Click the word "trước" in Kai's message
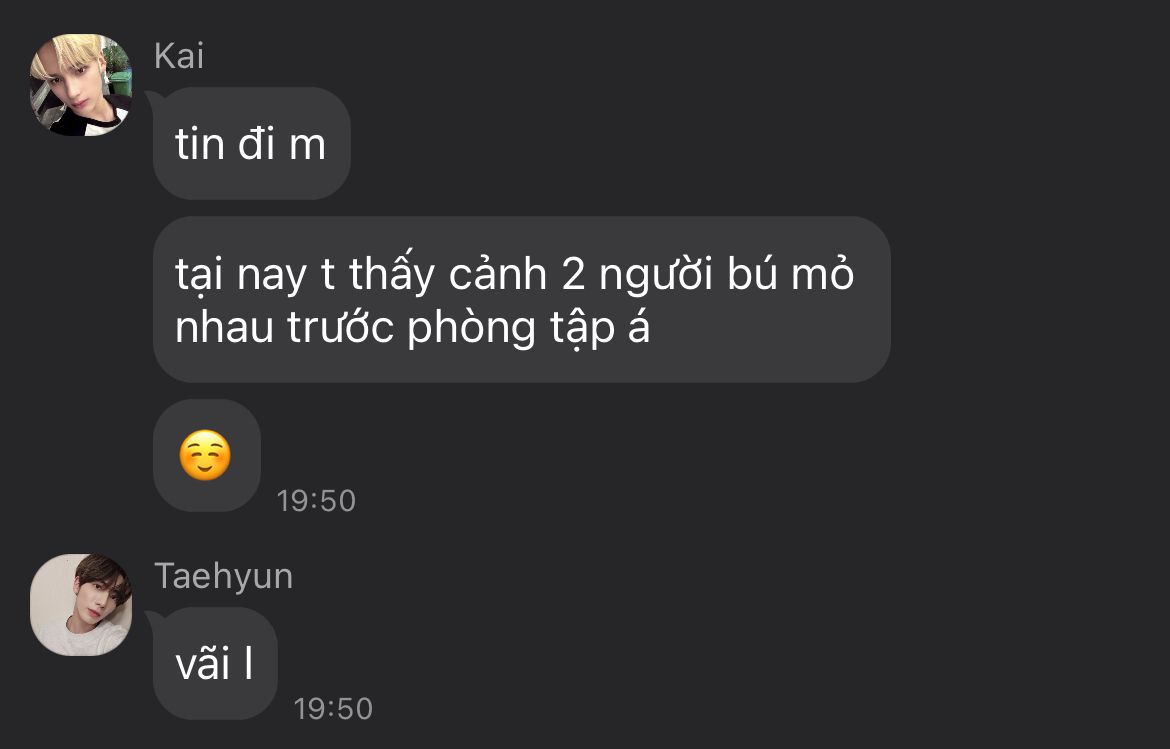 pos(340,326)
